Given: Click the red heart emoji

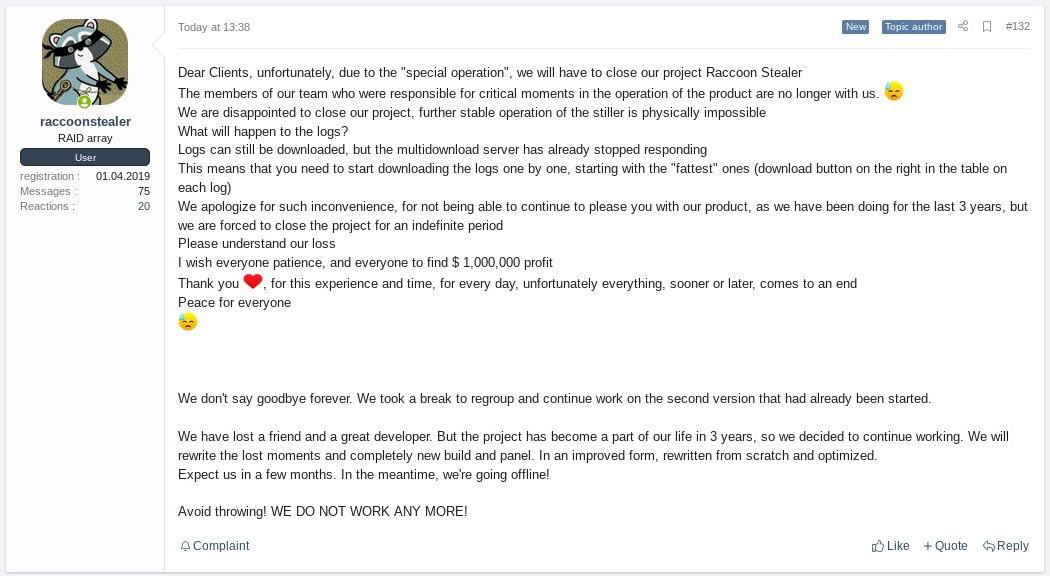Looking at the screenshot, I should pyautogui.click(x=253, y=282).
